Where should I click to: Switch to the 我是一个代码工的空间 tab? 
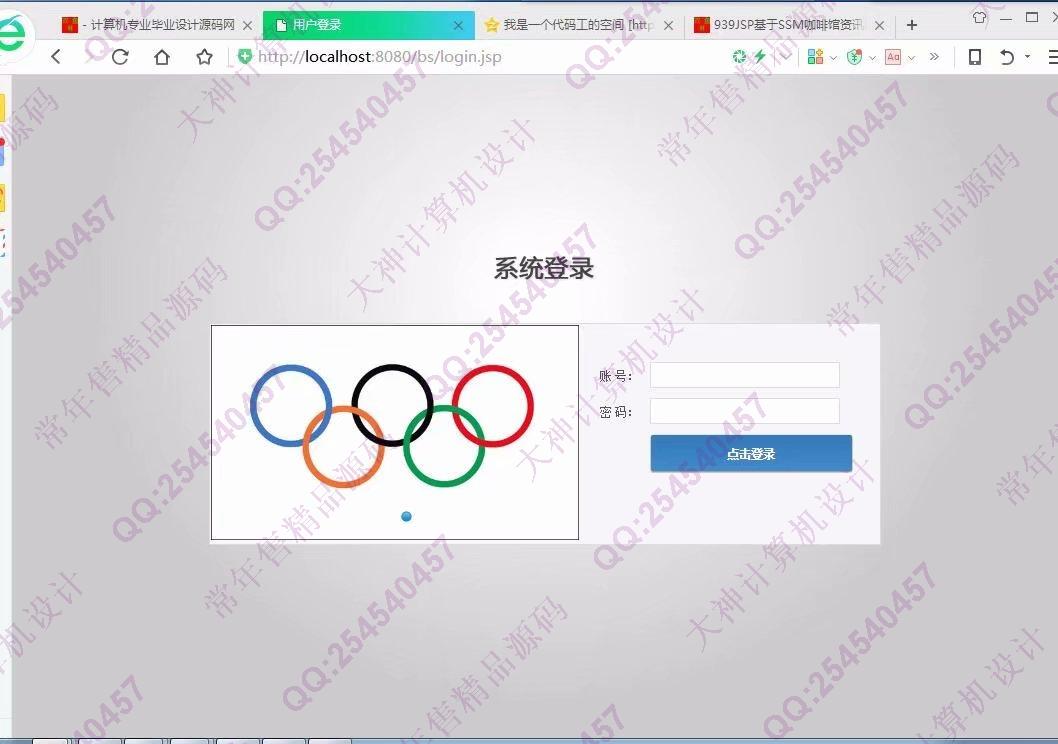(578, 25)
